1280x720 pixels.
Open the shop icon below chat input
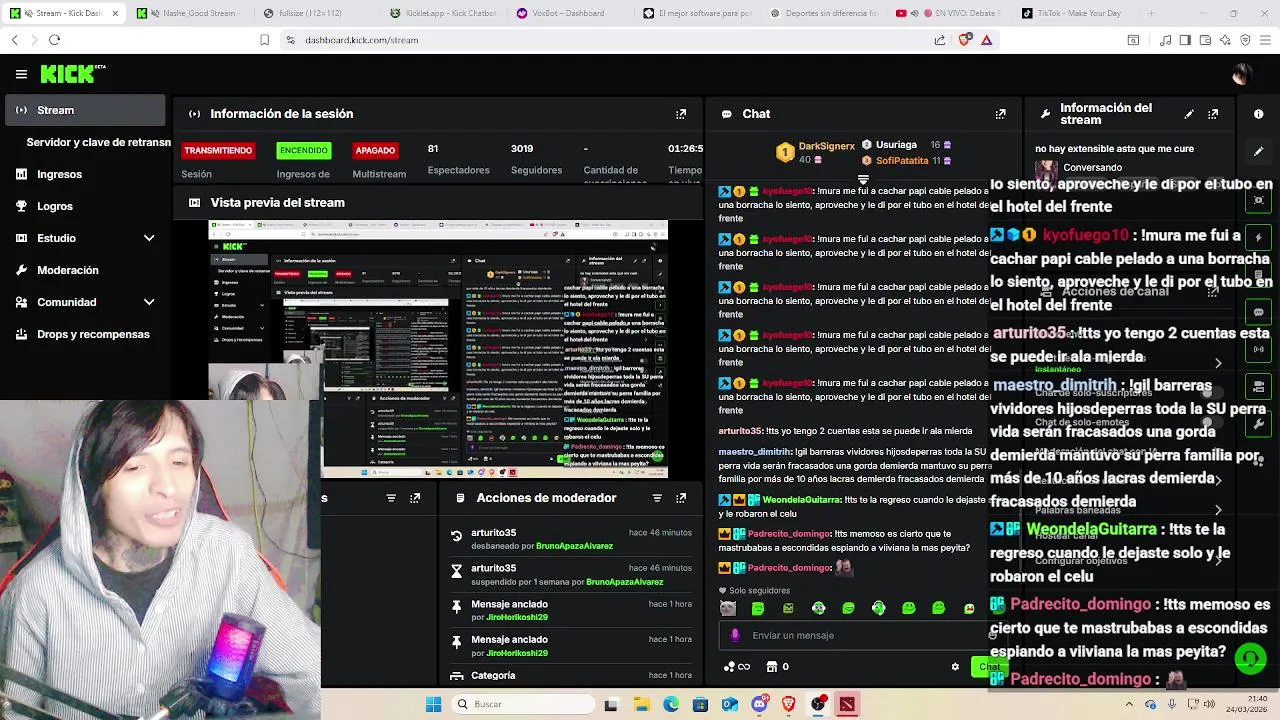[777, 667]
